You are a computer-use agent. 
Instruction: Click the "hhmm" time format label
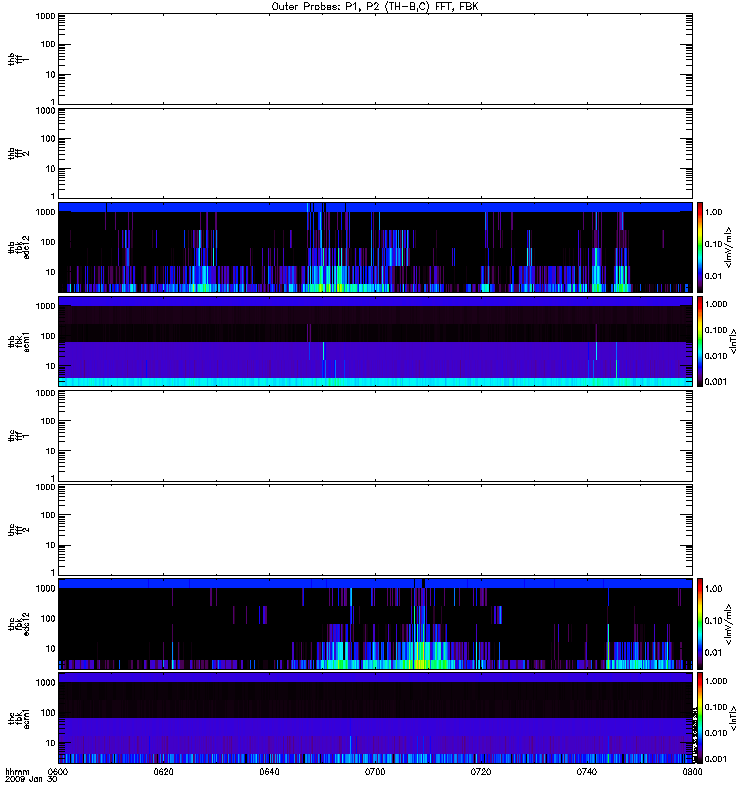coord(17,771)
